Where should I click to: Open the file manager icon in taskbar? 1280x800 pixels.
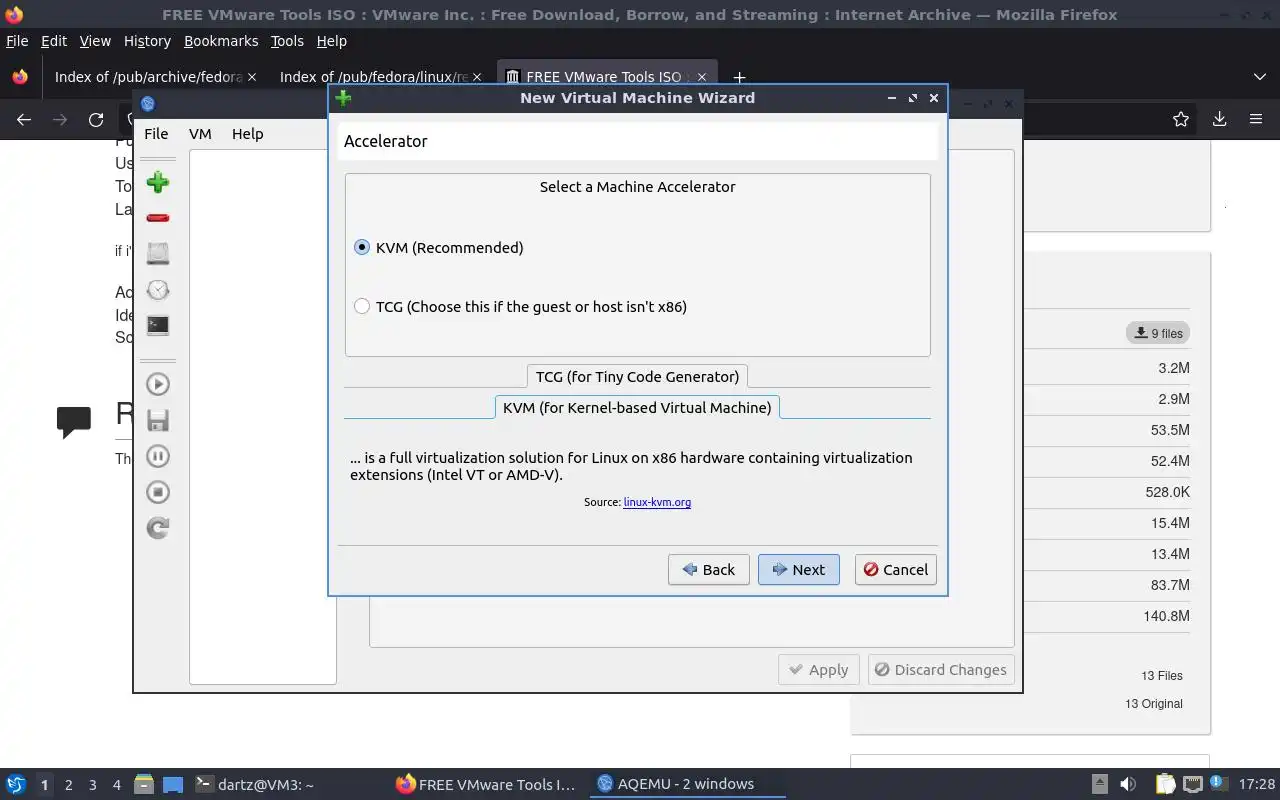(x=143, y=784)
